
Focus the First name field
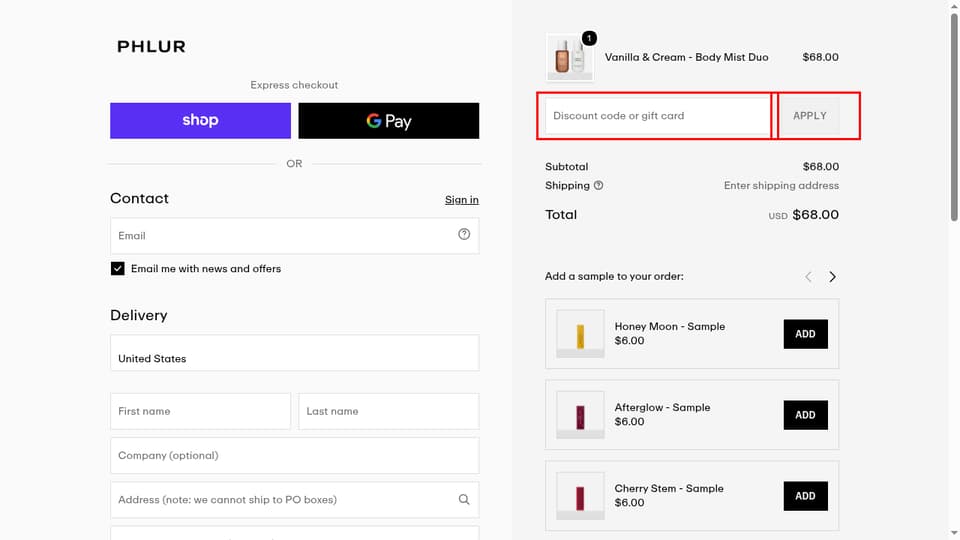200,411
